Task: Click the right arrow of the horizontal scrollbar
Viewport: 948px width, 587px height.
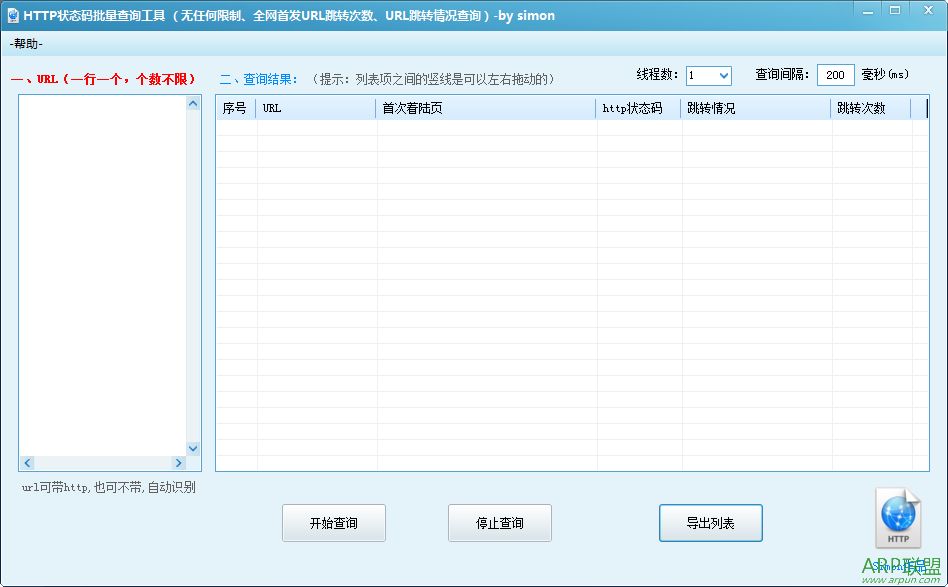Action: pyautogui.click(x=180, y=463)
